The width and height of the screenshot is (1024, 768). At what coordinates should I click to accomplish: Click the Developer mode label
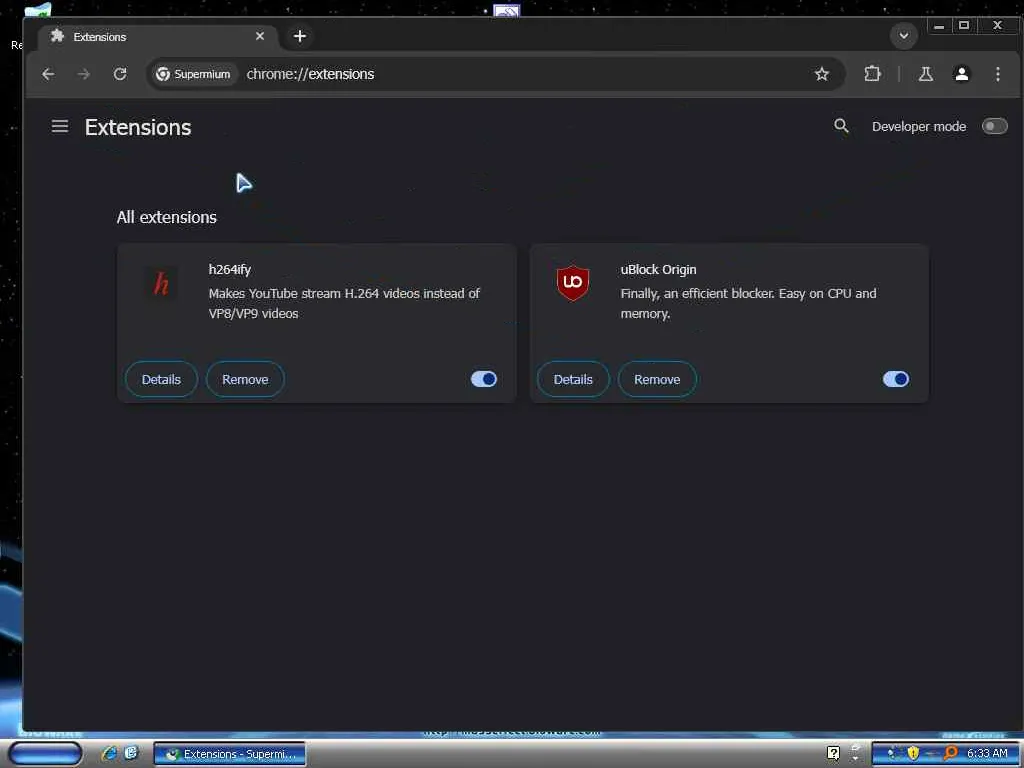(x=919, y=126)
